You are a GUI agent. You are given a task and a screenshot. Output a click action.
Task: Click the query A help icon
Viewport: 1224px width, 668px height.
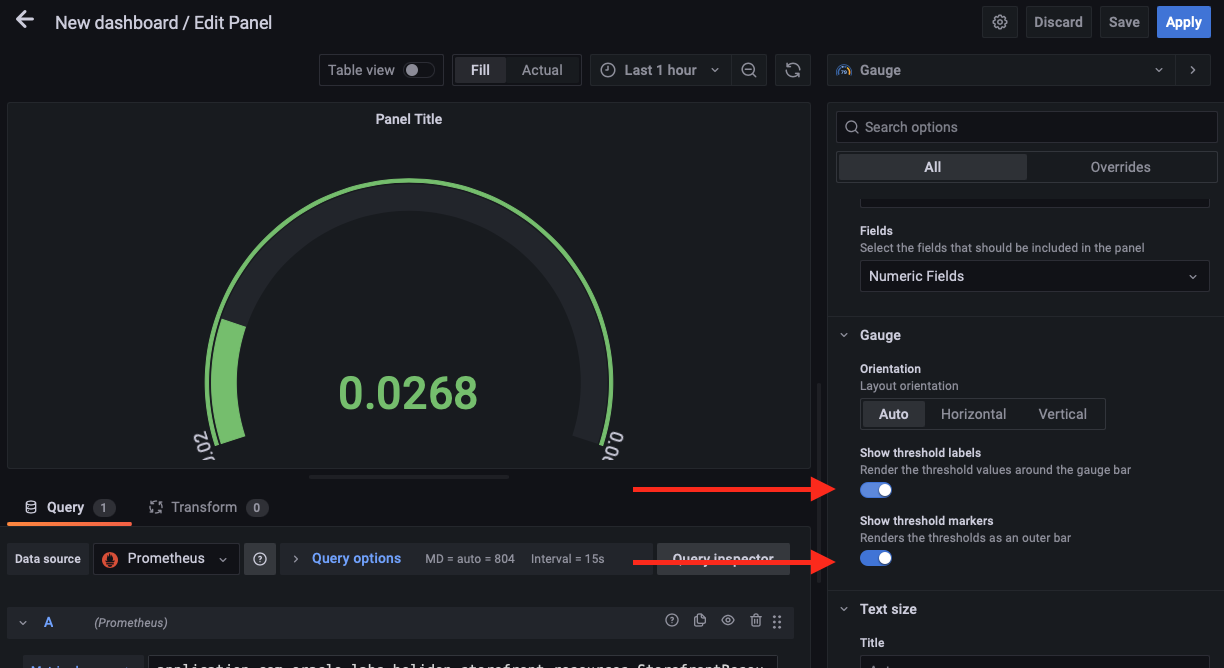(x=672, y=621)
